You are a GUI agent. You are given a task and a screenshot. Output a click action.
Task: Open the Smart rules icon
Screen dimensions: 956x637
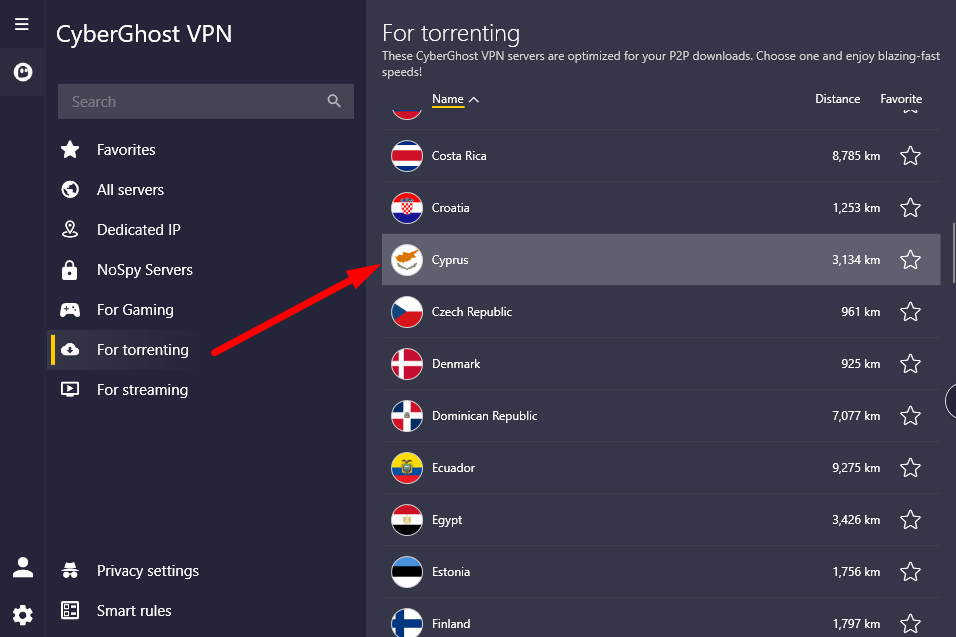coord(69,610)
